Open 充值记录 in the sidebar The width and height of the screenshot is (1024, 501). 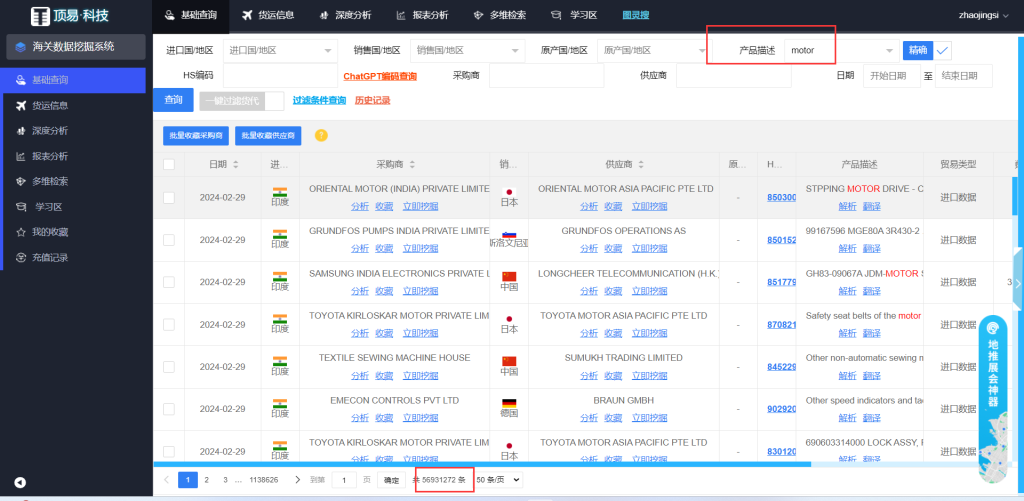[x=51, y=257]
